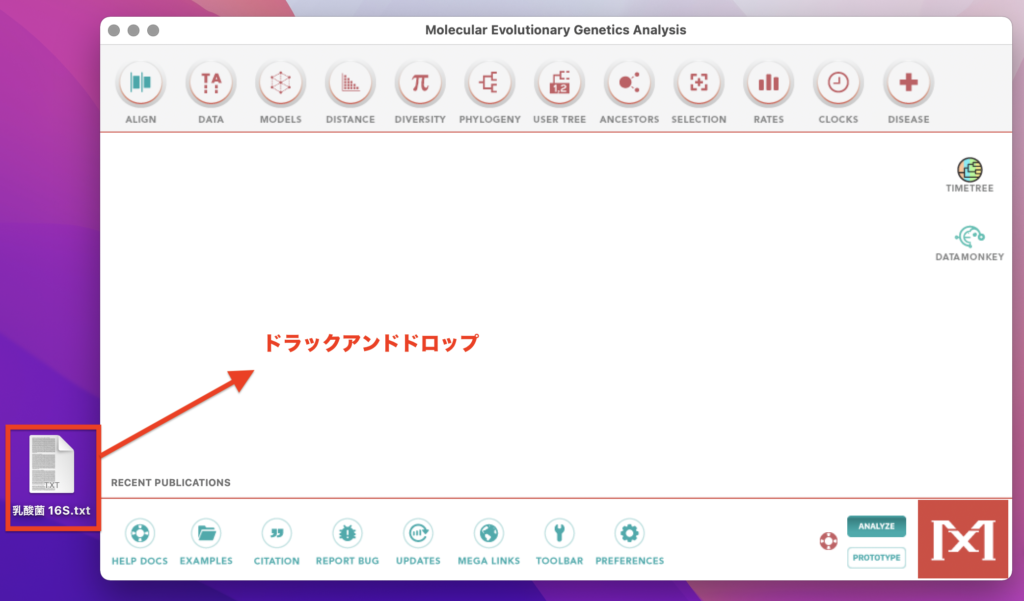Select the 乳酸菌 16S.txt desktop file
The width and height of the screenshot is (1024, 601).
[52, 477]
